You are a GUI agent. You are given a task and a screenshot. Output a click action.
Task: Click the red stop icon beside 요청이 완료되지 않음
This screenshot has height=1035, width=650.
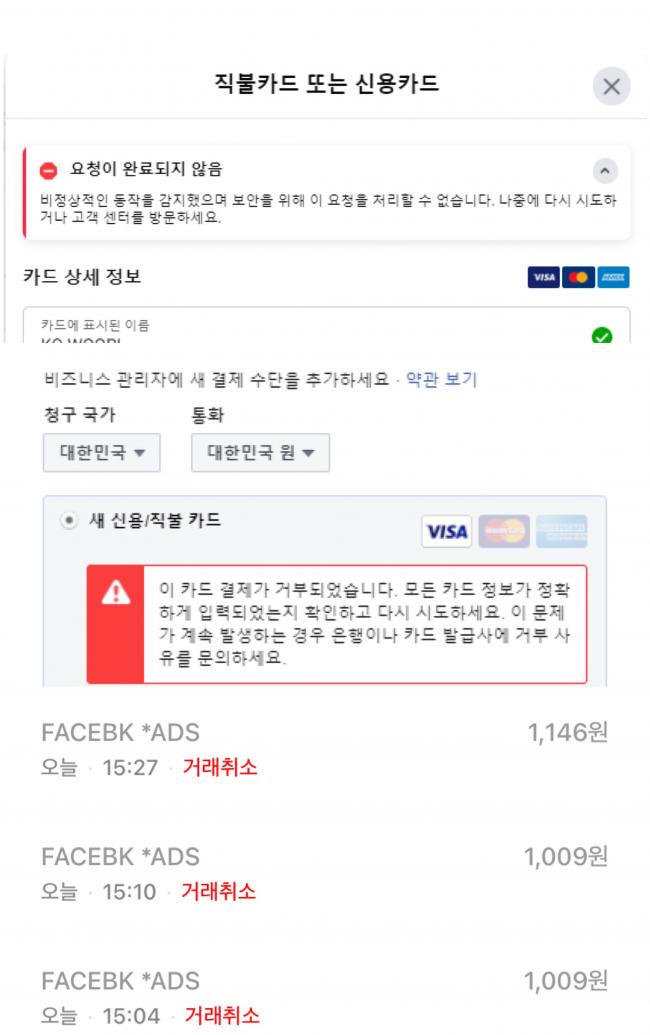click(48, 171)
